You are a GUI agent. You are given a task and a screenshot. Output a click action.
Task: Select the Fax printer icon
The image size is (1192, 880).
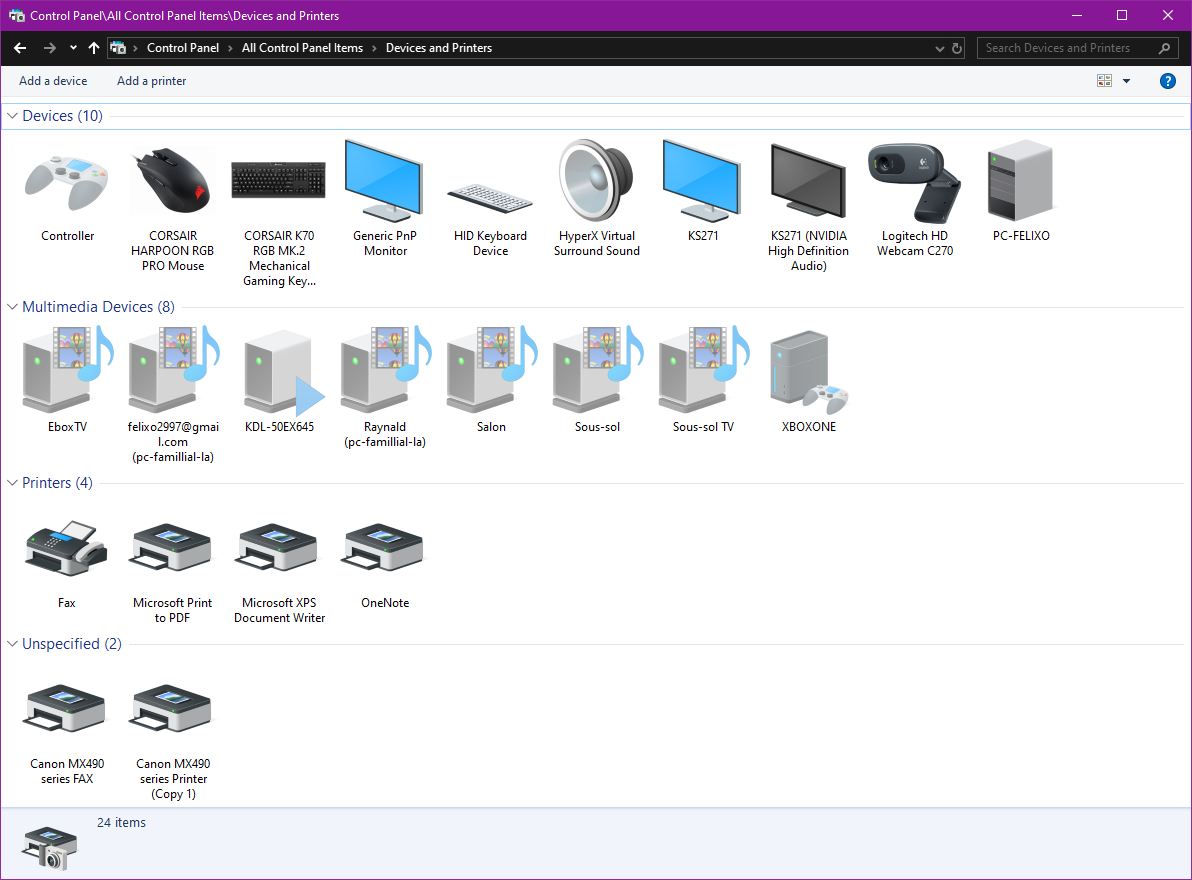click(66, 549)
